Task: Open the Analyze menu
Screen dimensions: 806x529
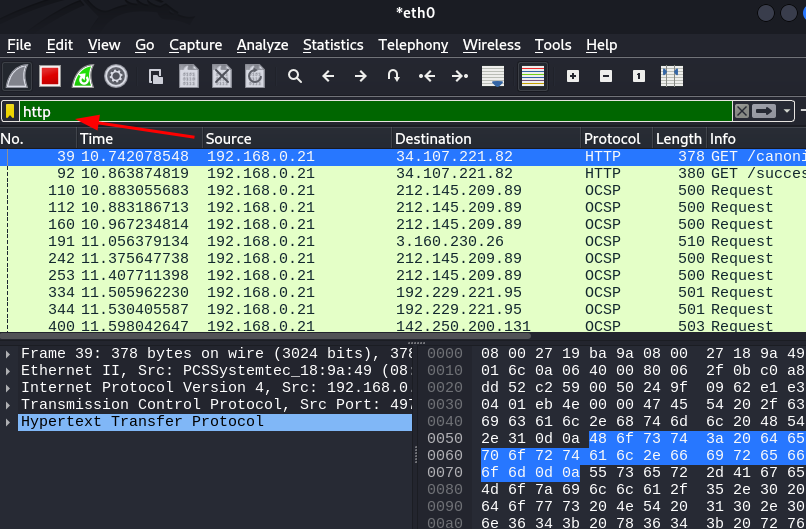Action: point(262,45)
